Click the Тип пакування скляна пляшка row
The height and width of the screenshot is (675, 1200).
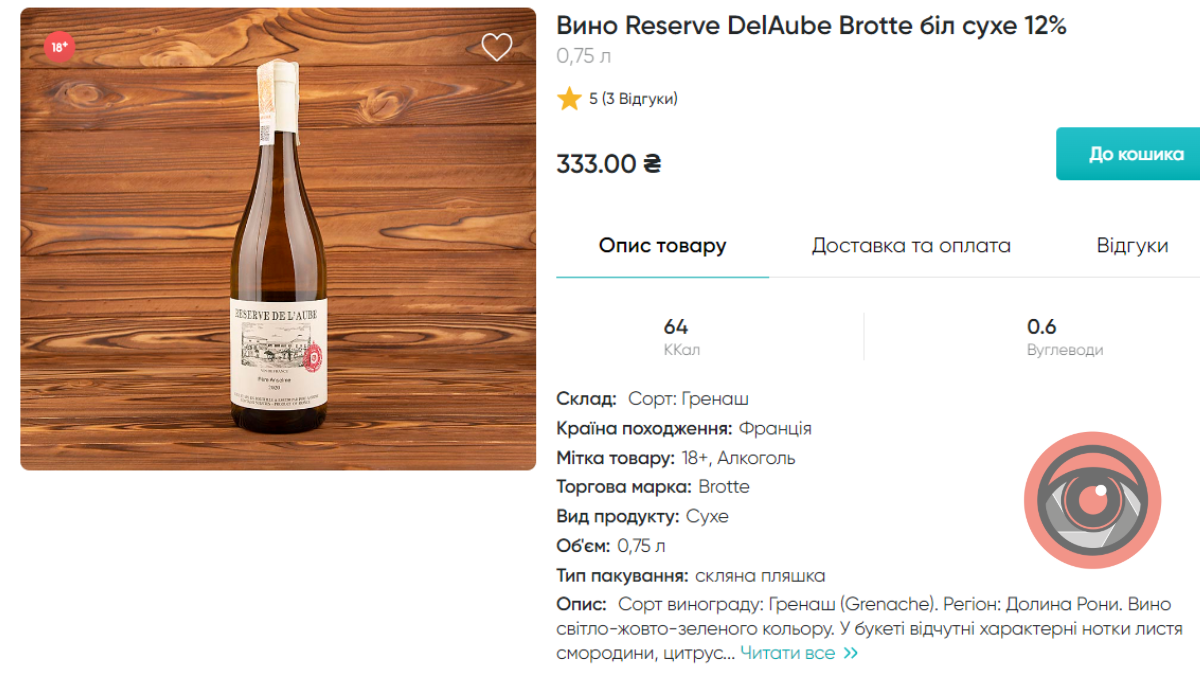coord(690,576)
